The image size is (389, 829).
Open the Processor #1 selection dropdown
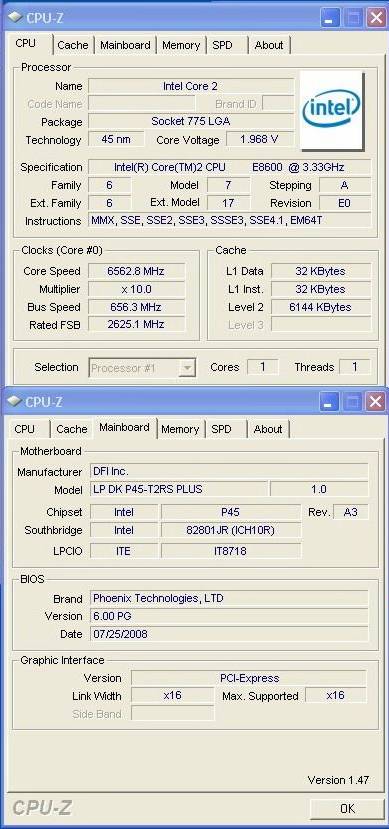(x=187, y=367)
